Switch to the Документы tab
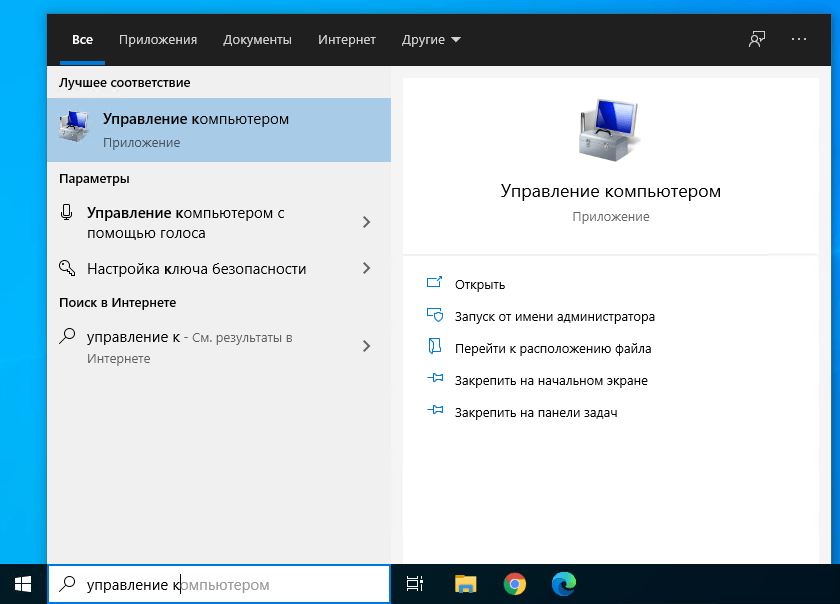This screenshot has height=604, width=840. click(257, 40)
